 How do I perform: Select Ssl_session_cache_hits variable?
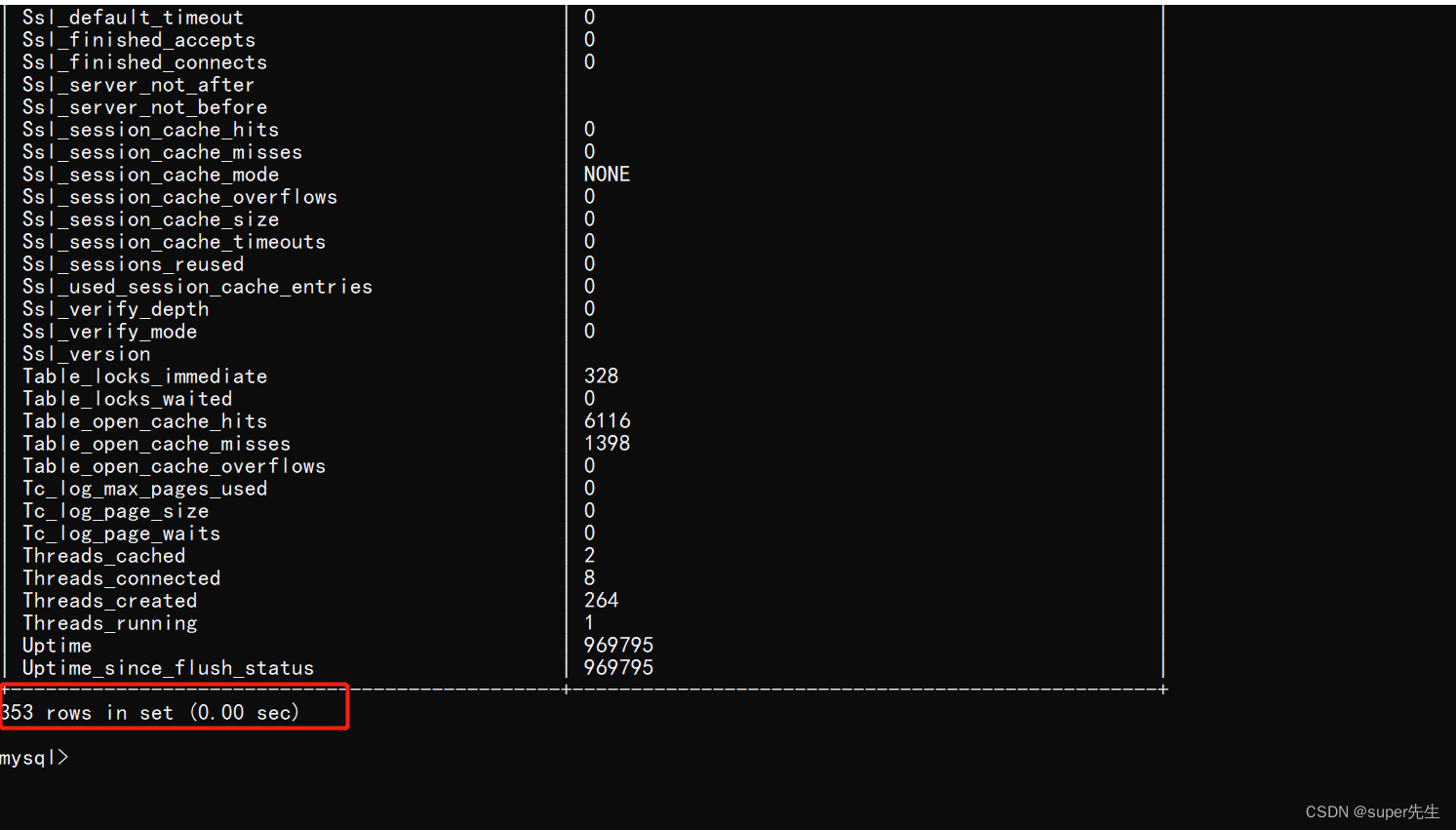pos(150,130)
